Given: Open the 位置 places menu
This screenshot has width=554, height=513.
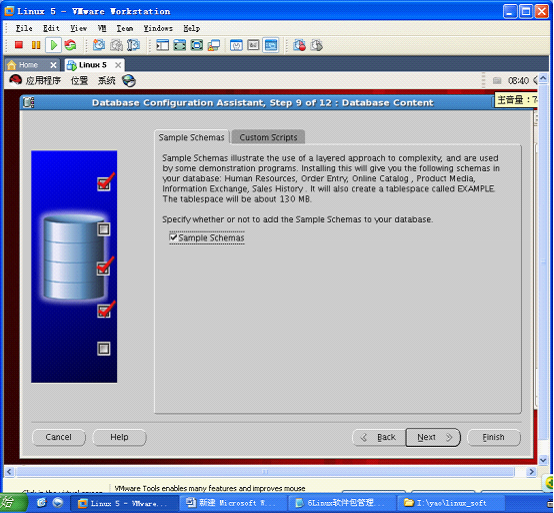Looking at the screenshot, I should pos(79,81).
